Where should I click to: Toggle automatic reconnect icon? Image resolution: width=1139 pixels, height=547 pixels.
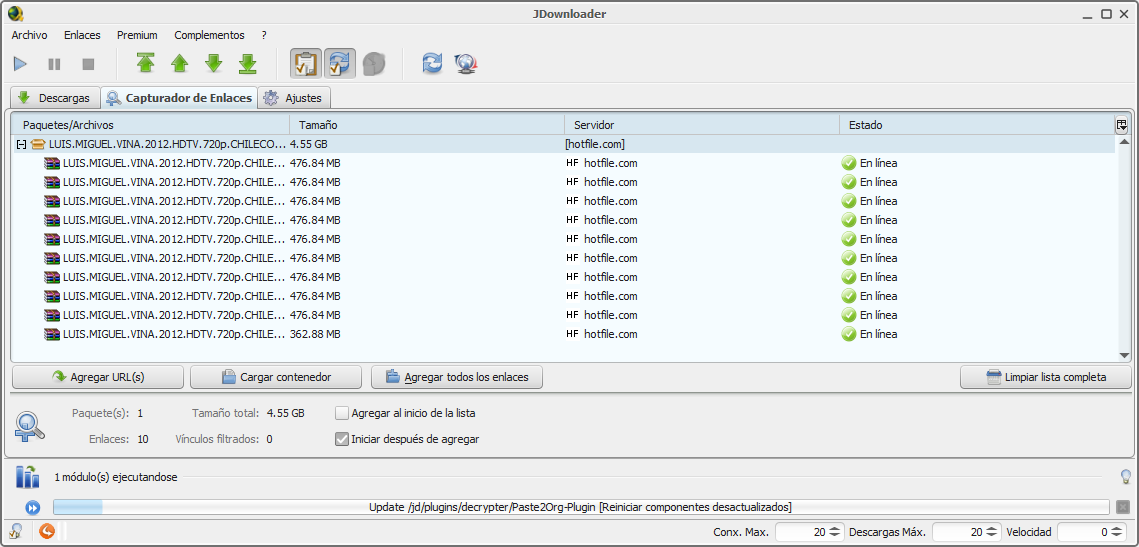click(340, 64)
